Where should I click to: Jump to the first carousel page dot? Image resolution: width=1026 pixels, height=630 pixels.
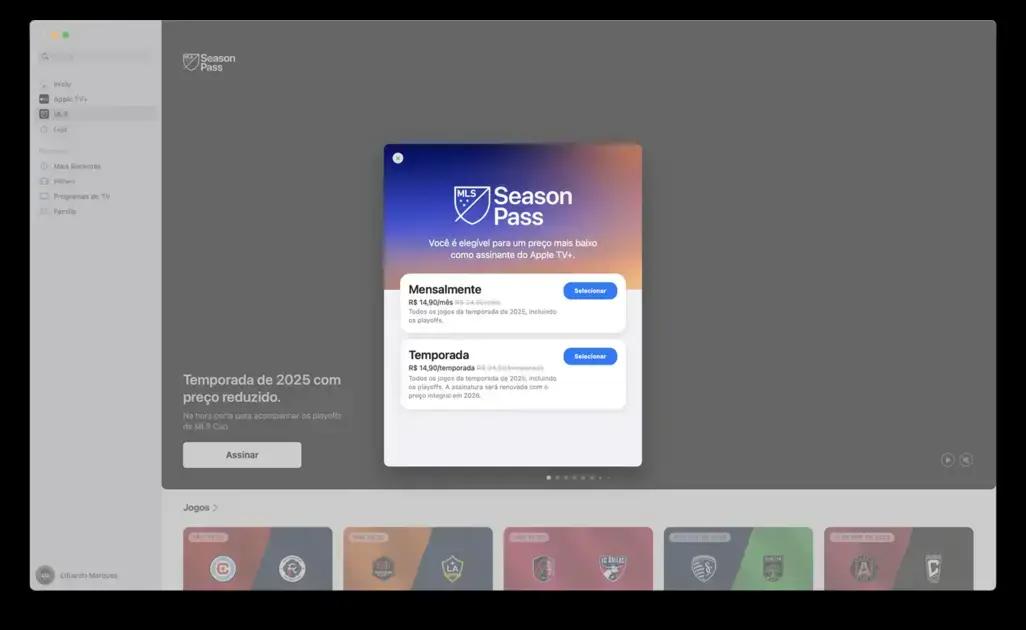(x=548, y=478)
